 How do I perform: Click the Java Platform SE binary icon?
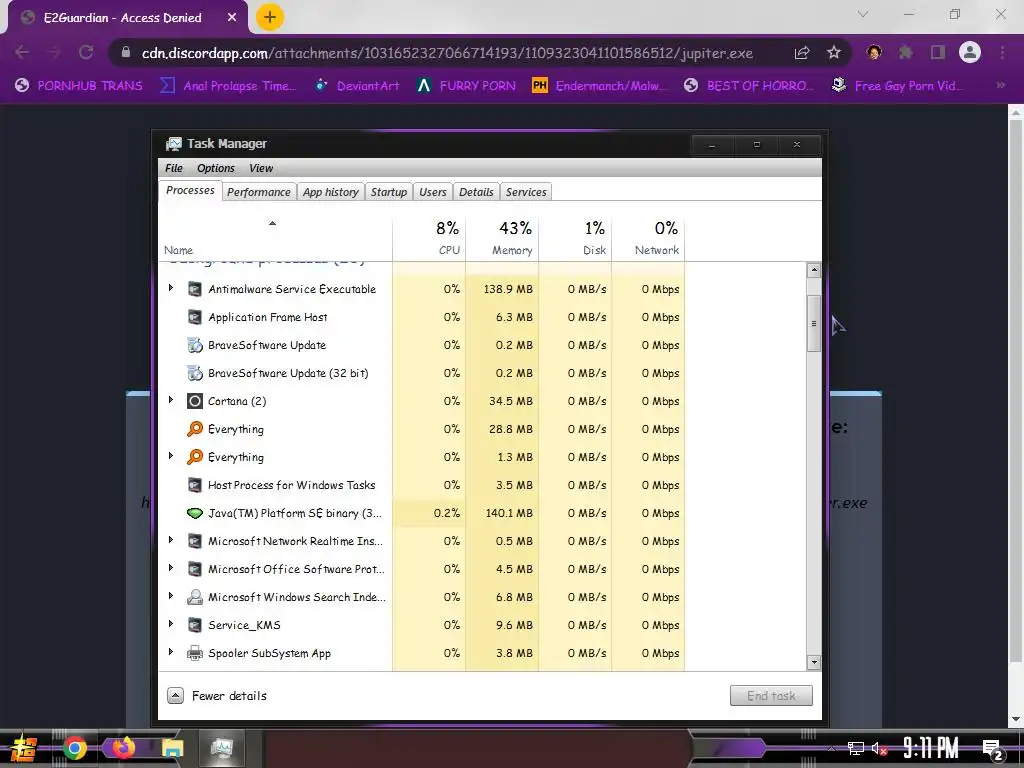195,513
